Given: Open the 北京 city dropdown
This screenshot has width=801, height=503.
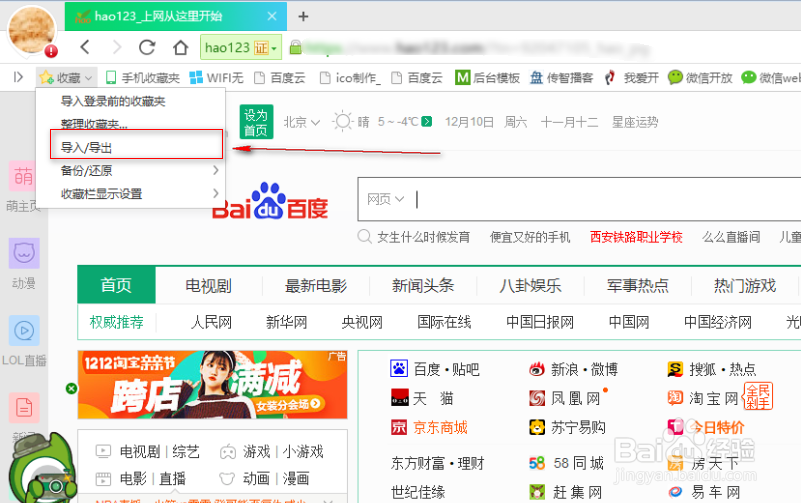Looking at the screenshot, I should (301, 122).
